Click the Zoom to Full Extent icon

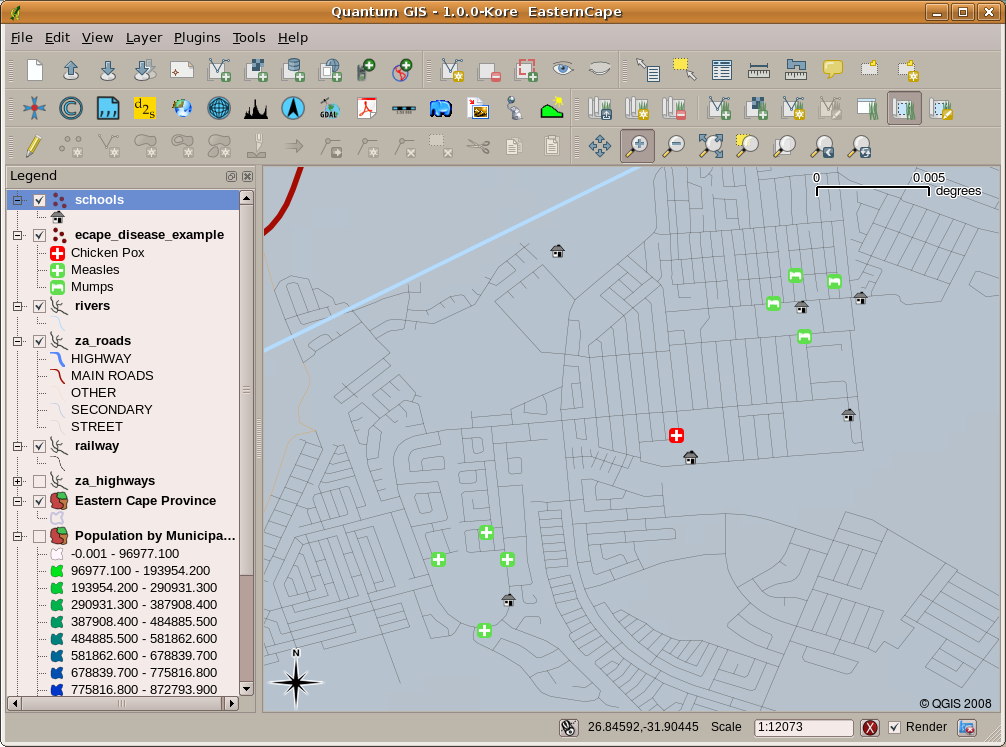[710, 147]
